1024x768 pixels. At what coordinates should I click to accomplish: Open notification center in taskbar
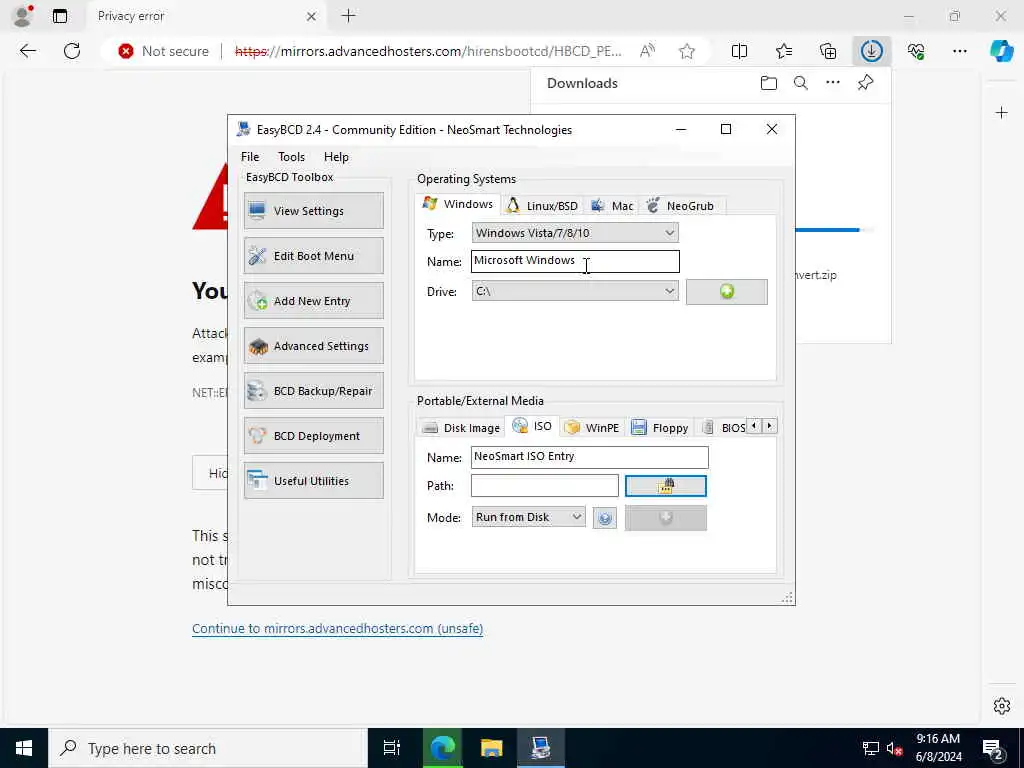tap(993, 749)
